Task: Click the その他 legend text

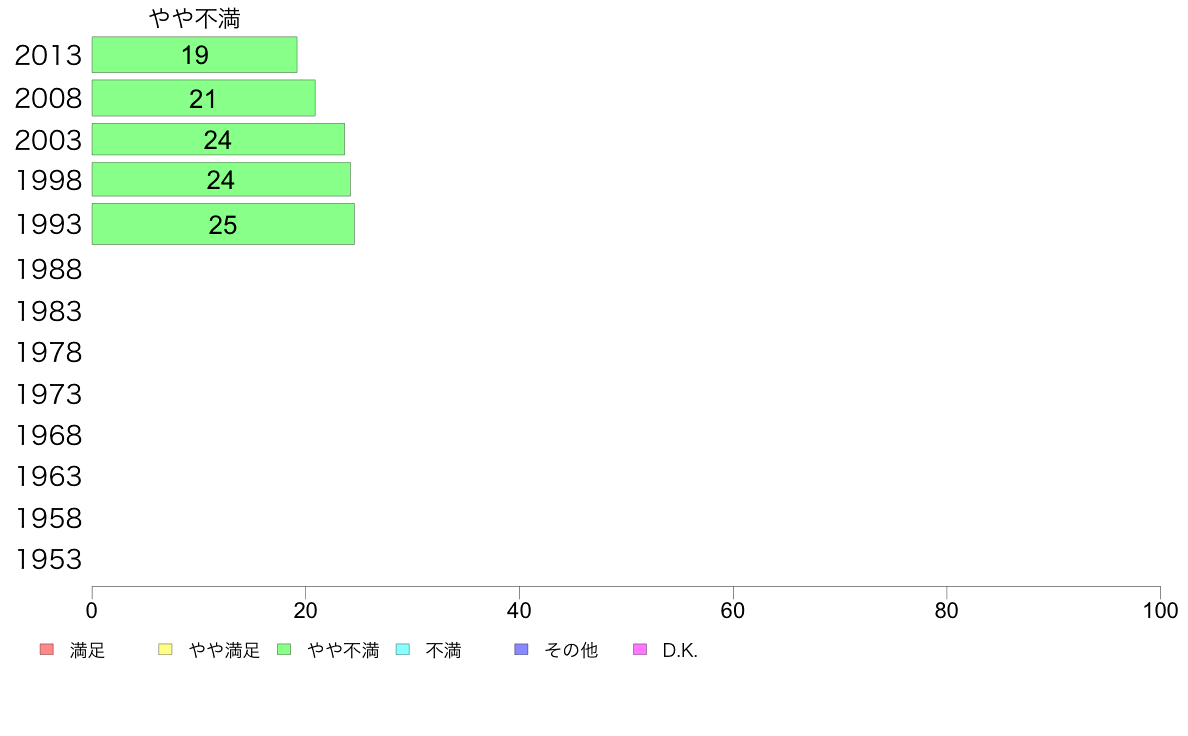Action: click(571, 650)
